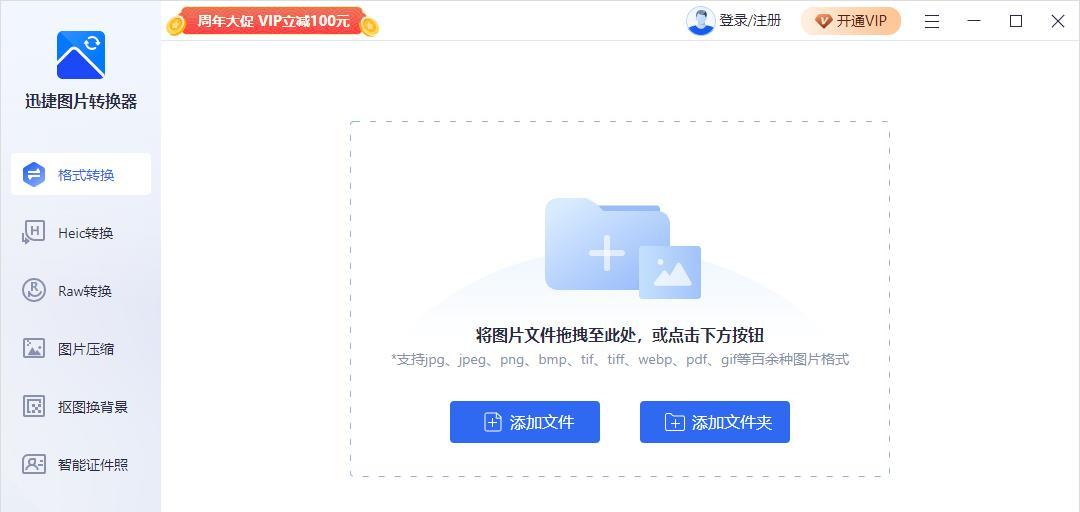Switch to Raw转换 tab
The width and height of the screenshot is (1080, 512).
[81, 291]
